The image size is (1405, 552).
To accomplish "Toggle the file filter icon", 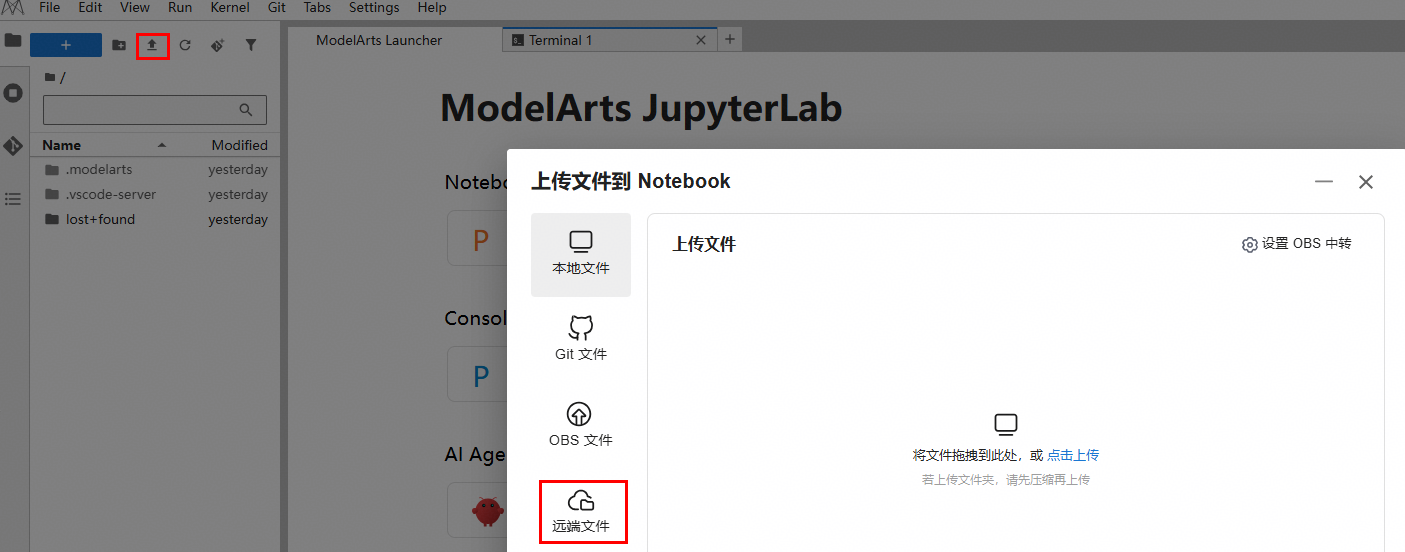I will (251, 45).
